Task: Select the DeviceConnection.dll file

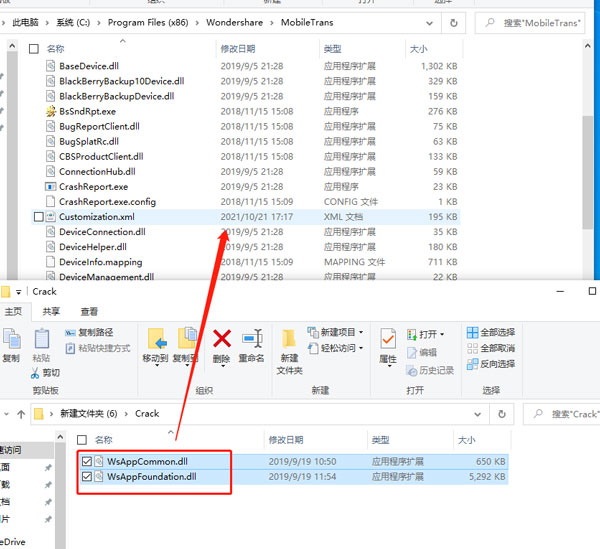Action: coord(102,232)
